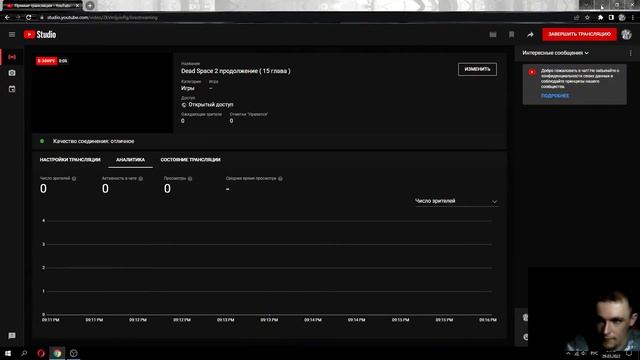Open OBS Studio from the taskbar
Viewport: 640px width, 360px height.
click(x=73, y=353)
